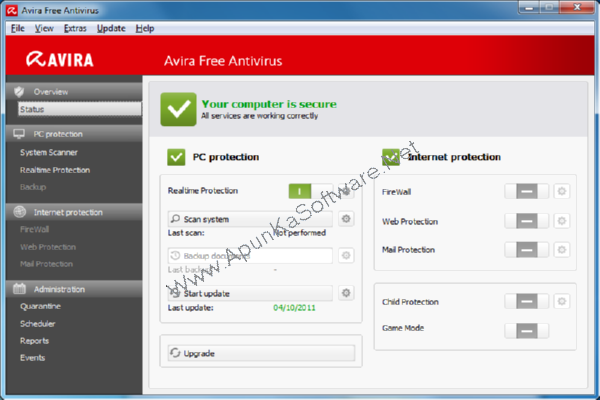This screenshot has width=600, height=400.
Task: Click the calendar icon beside Administration
Action: pos(19,289)
